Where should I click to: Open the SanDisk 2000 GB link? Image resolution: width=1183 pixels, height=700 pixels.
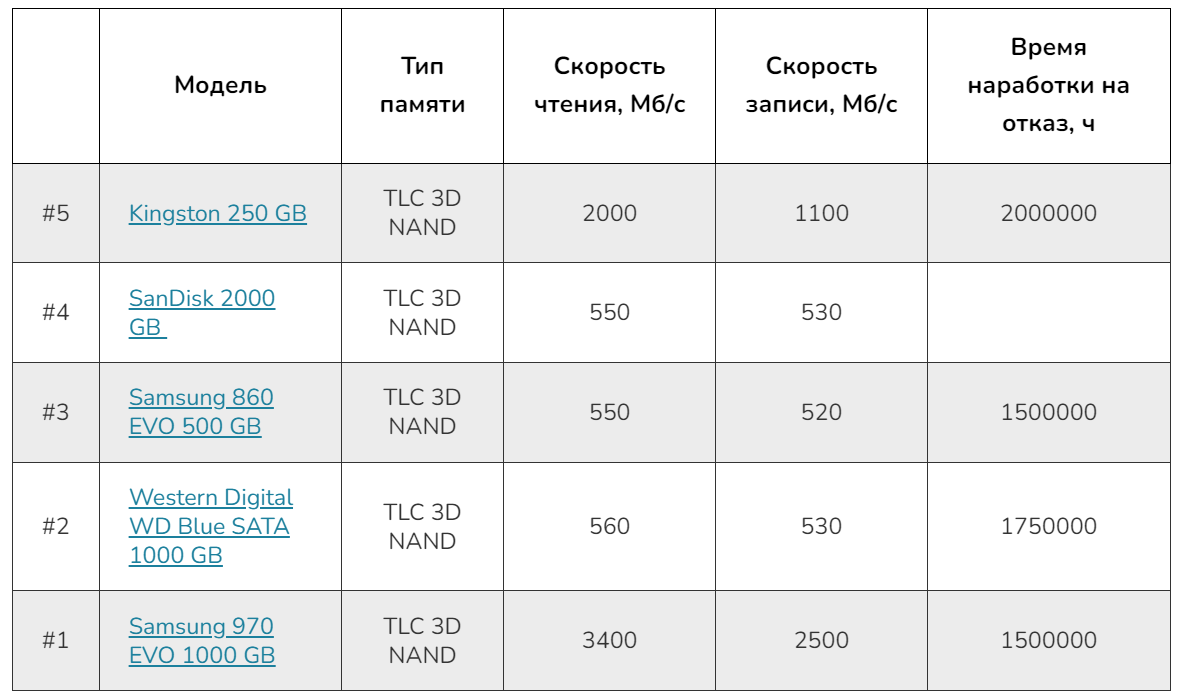click(201, 299)
